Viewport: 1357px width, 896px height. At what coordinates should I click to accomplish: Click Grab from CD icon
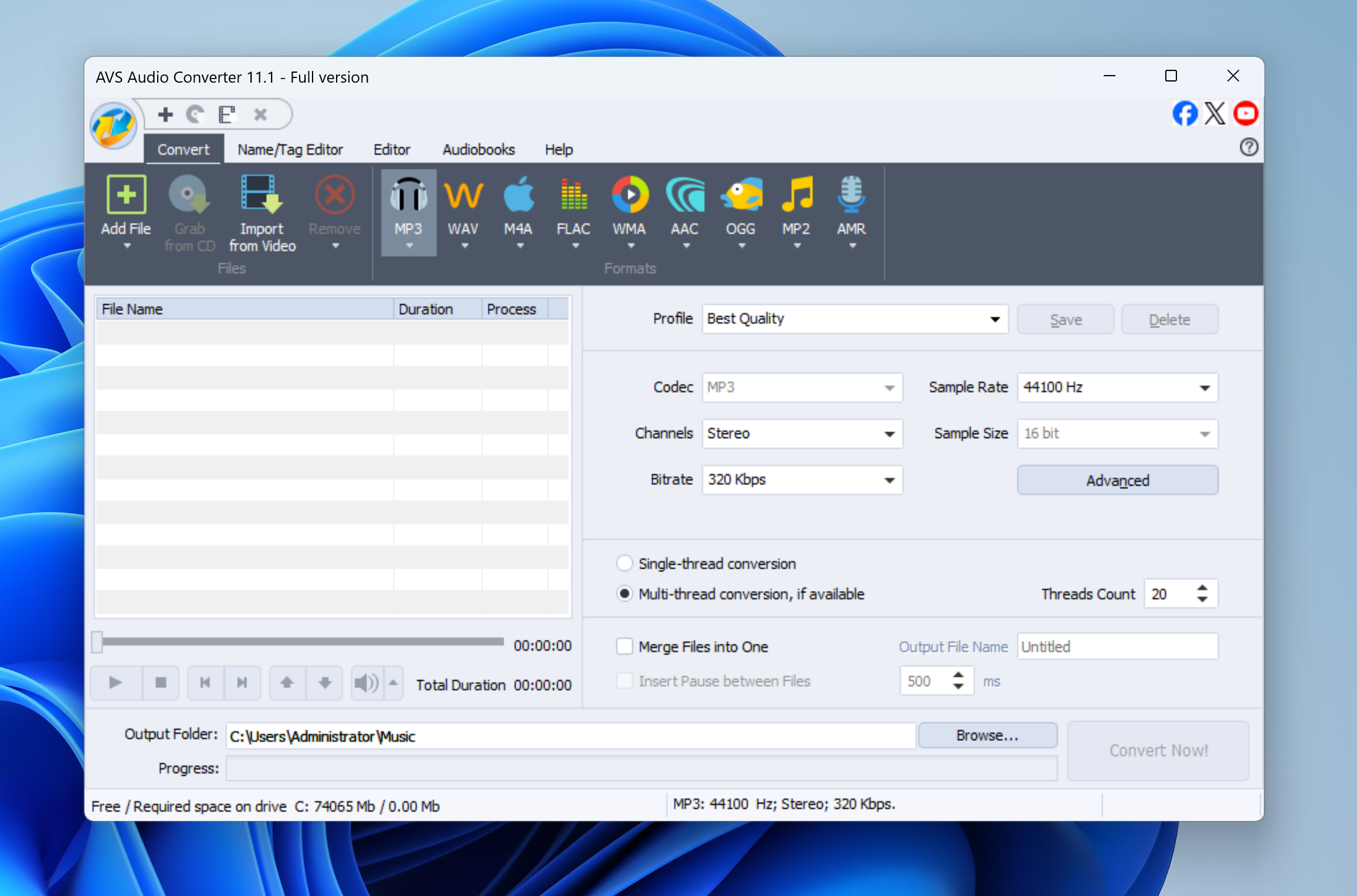coord(189,195)
